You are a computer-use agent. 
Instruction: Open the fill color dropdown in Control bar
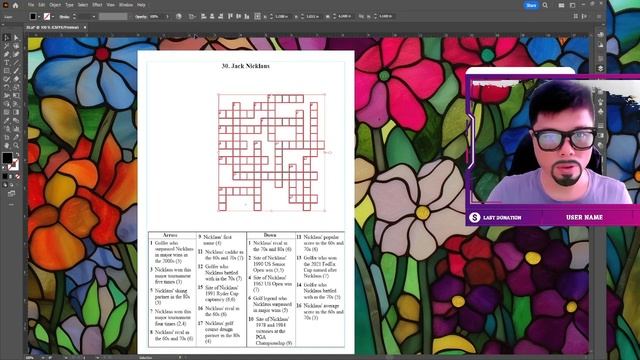coord(39,16)
